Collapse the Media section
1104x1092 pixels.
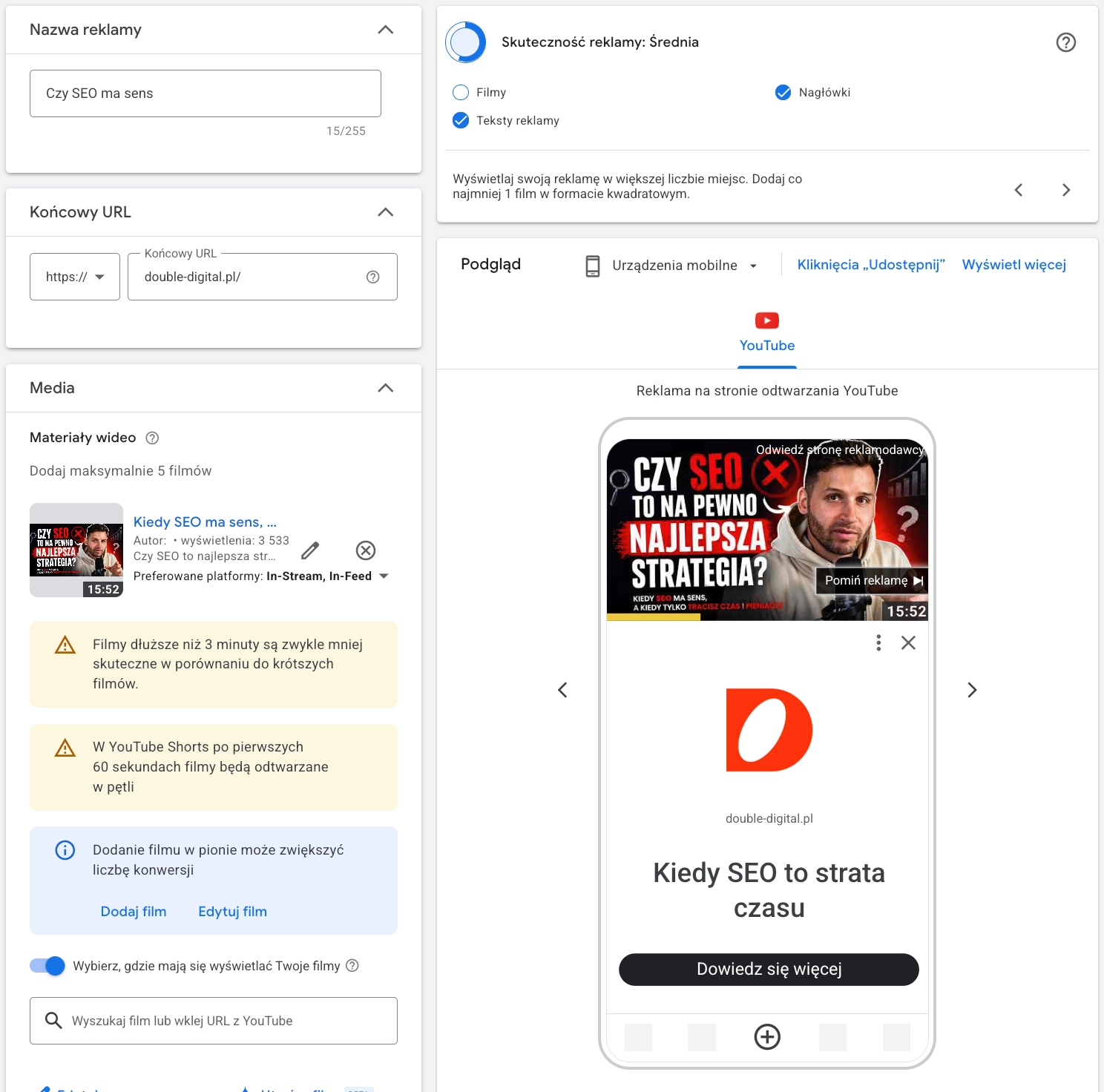(x=385, y=388)
